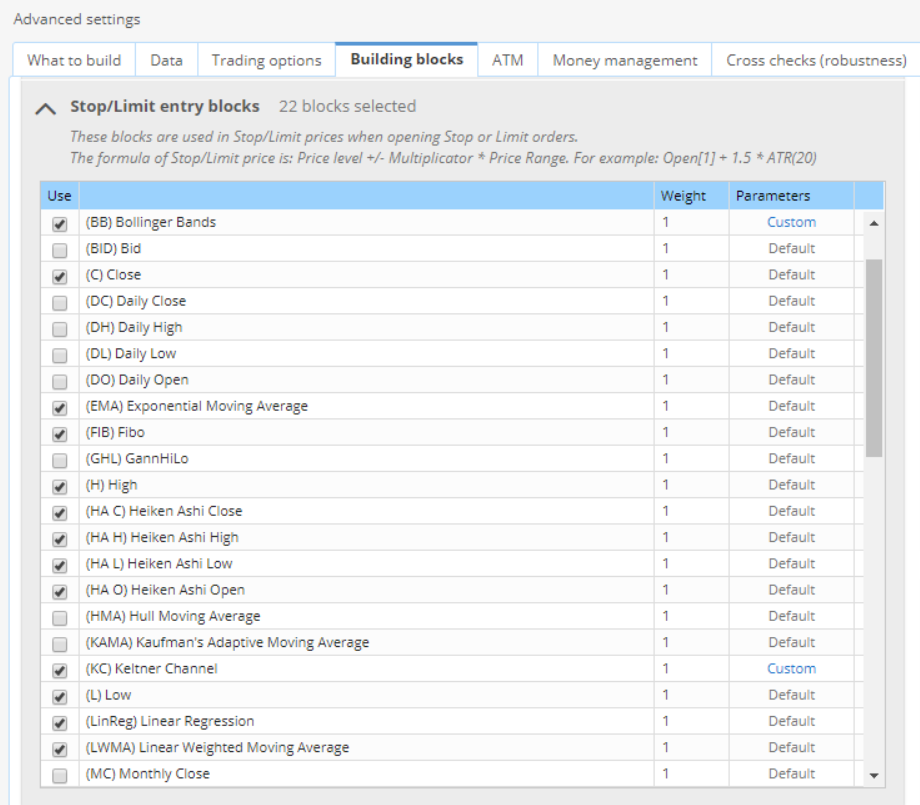The width and height of the screenshot is (920, 805).
Task: Open the Trading options tab
Action: [266, 60]
